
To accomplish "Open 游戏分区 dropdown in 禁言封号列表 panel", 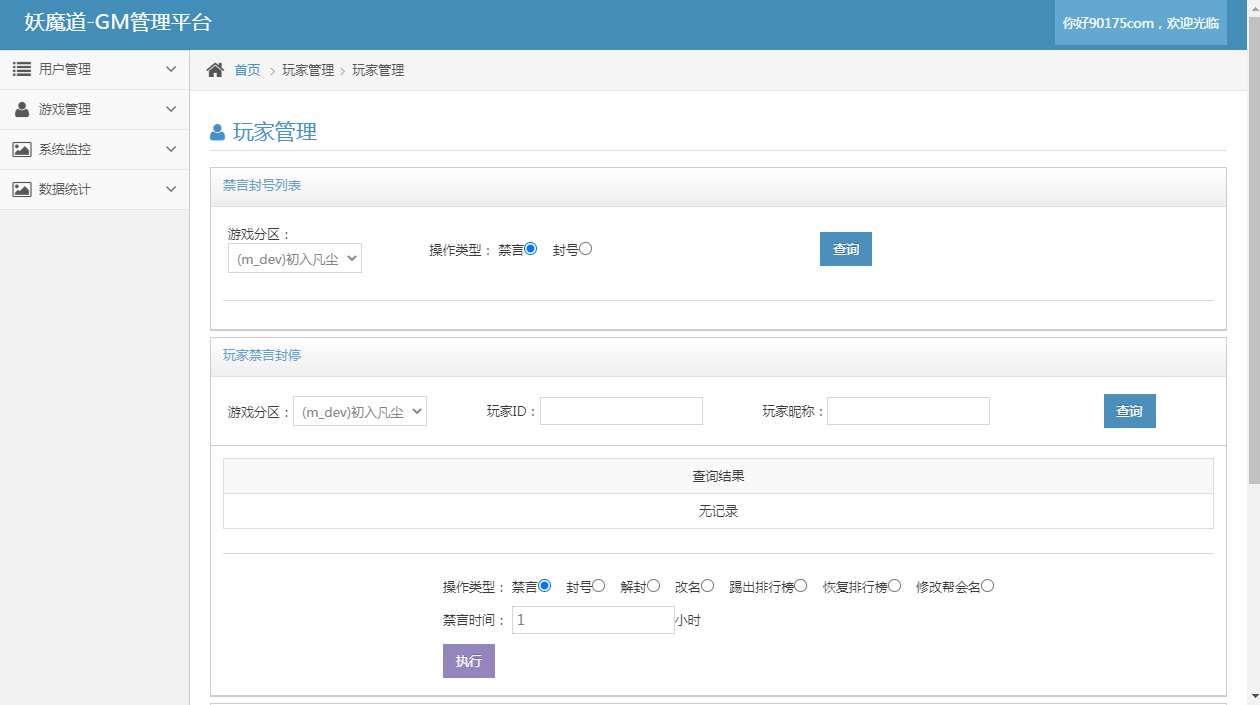I will [295, 259].
